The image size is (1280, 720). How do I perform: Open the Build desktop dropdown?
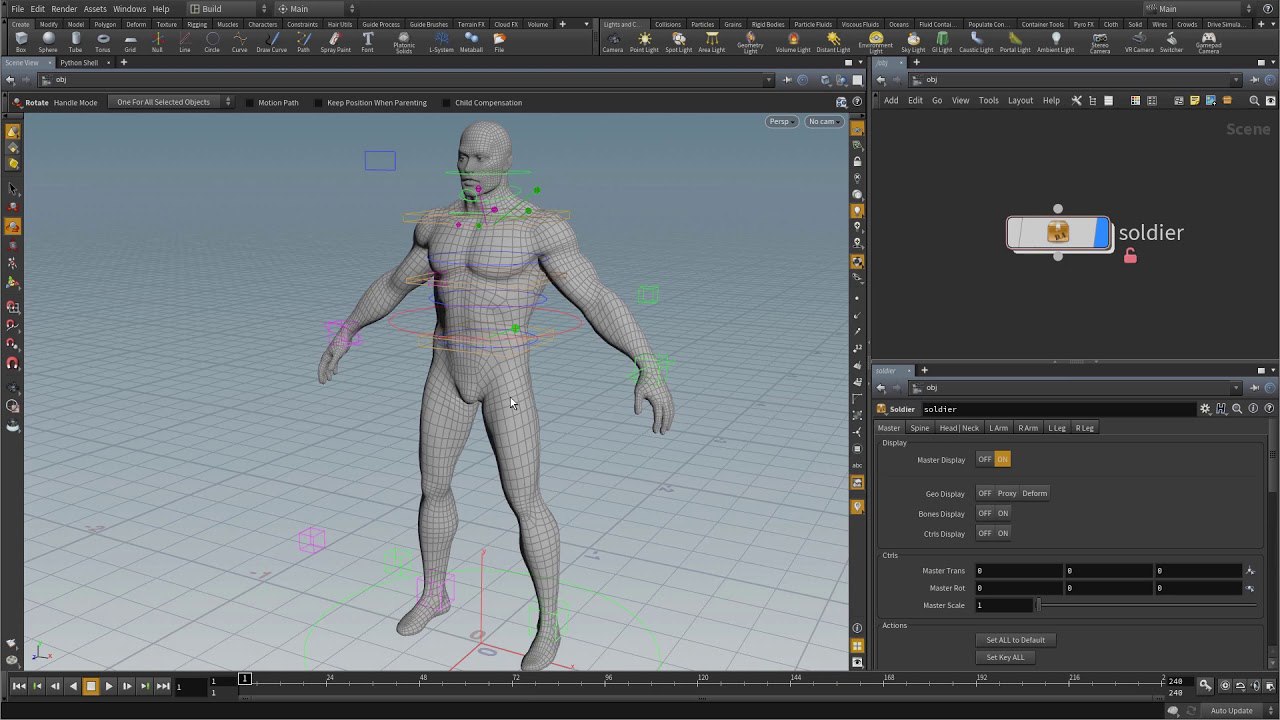[229, 9]
